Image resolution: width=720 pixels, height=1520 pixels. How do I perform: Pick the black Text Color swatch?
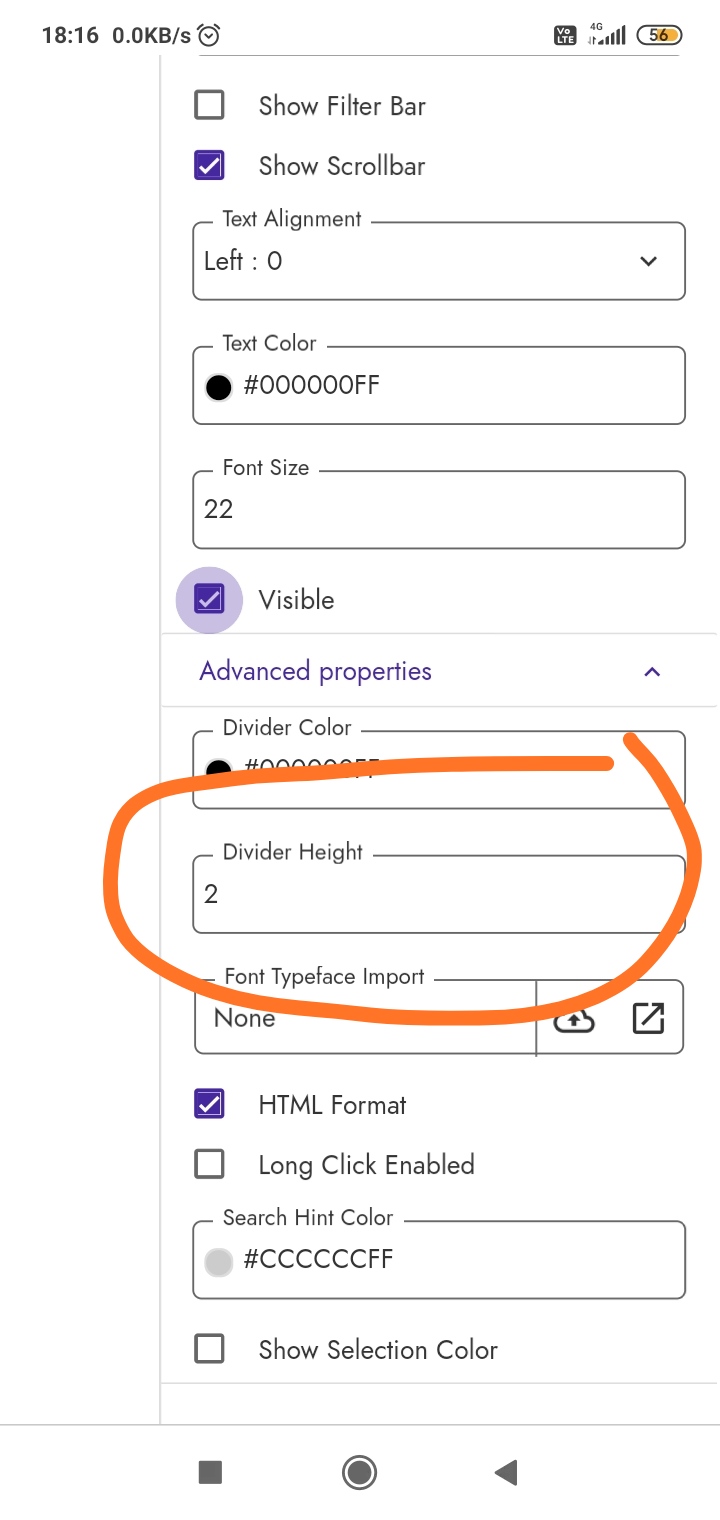(218, 387)
